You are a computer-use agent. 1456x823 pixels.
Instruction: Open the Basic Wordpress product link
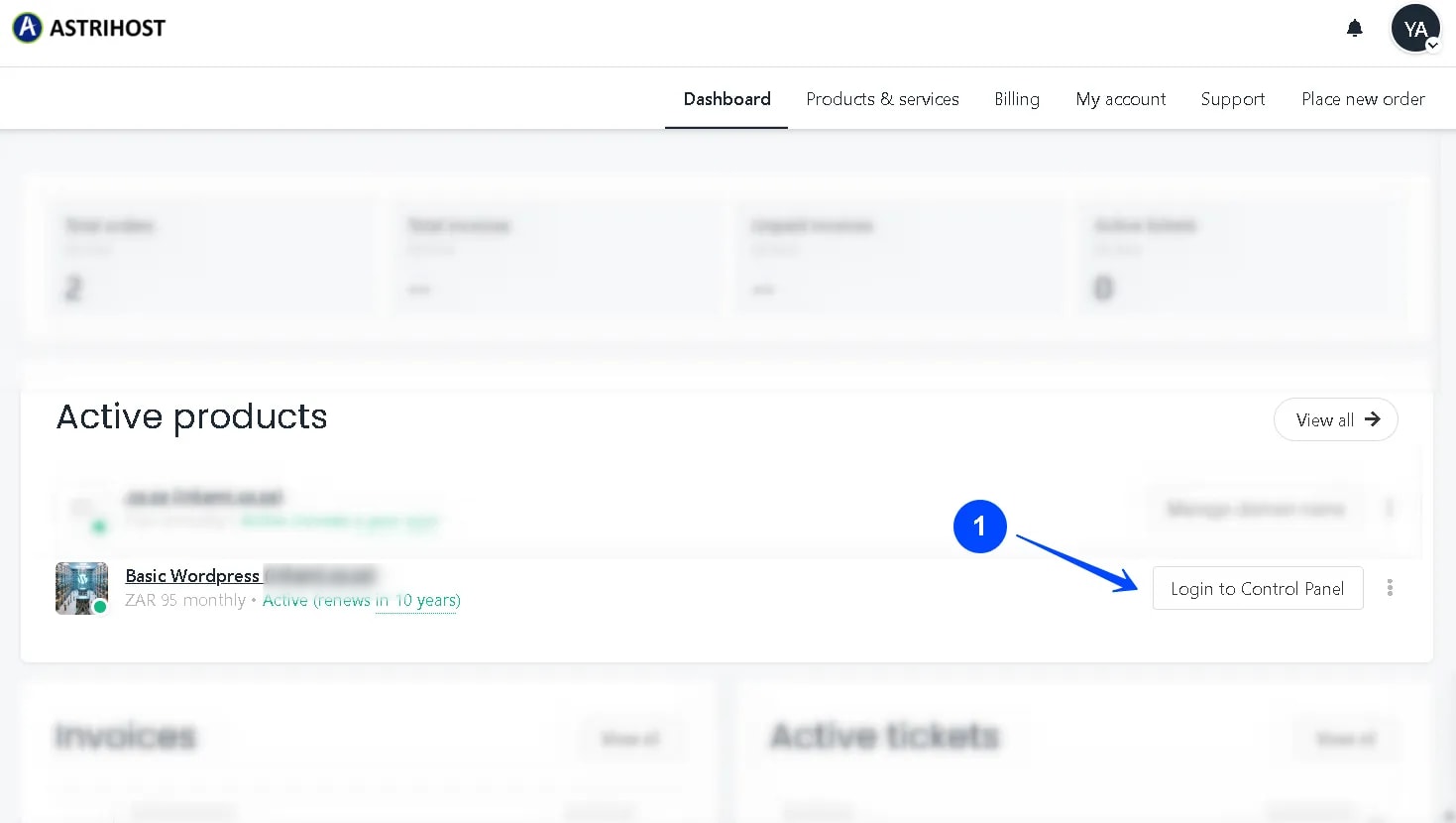(x=193, y=576)
